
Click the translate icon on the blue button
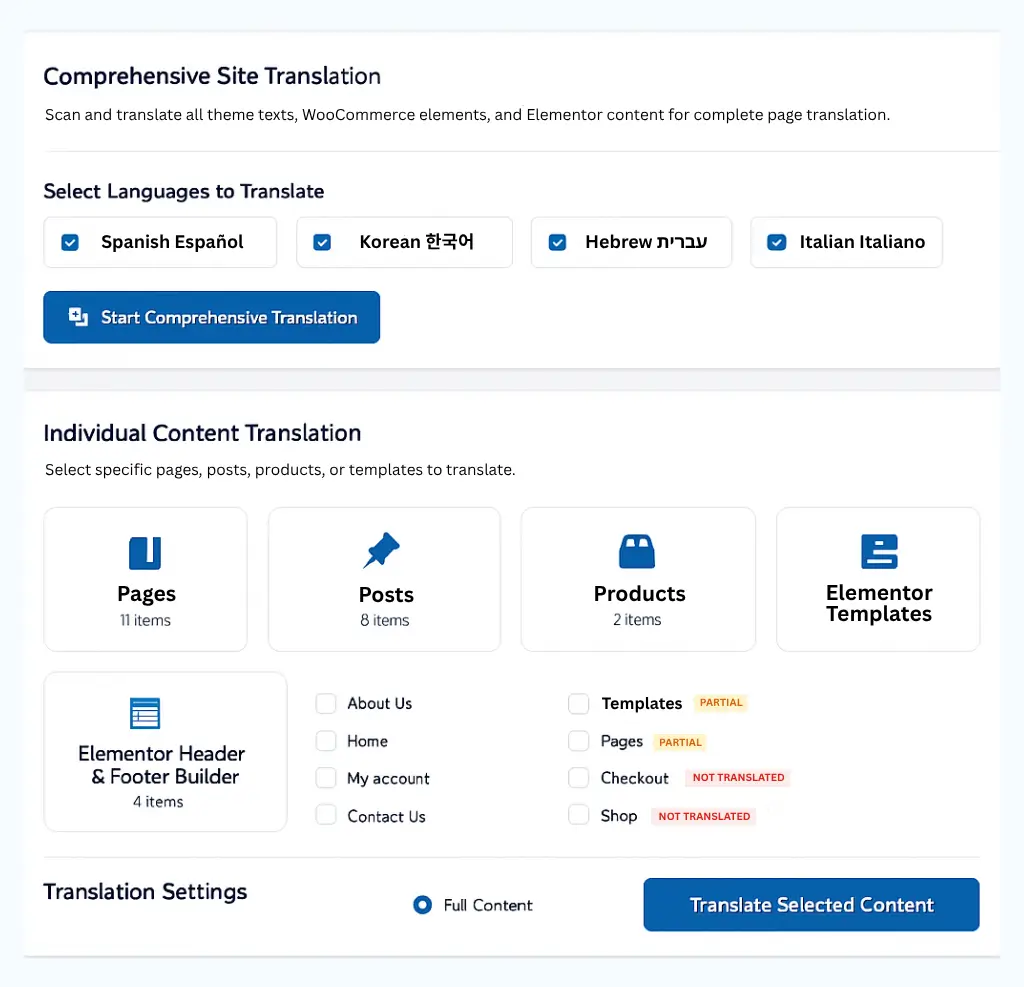[77, 316]
